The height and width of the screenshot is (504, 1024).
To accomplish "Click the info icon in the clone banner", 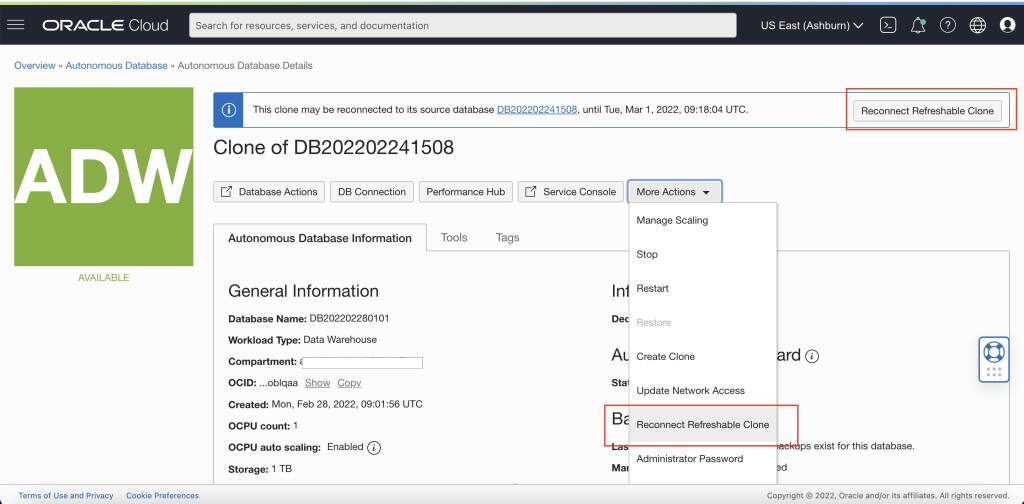I will (229, 110).
